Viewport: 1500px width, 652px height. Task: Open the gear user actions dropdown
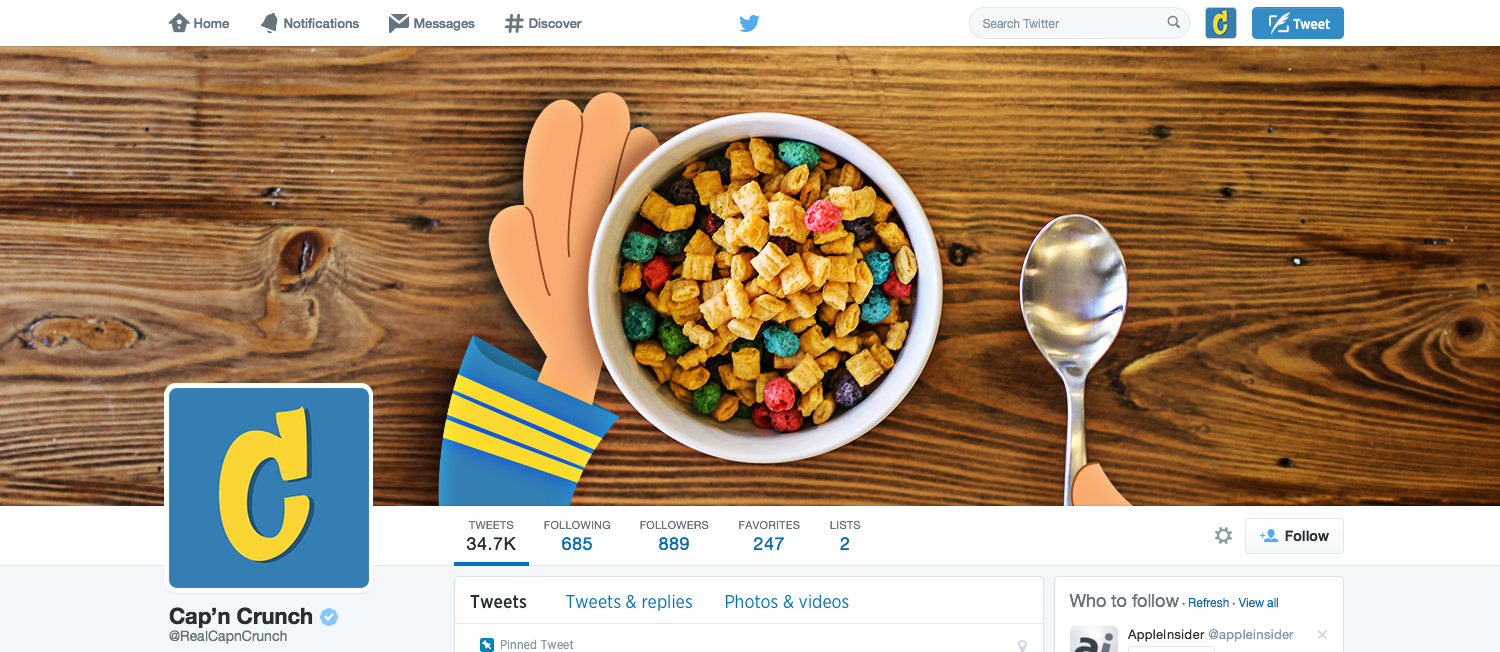tap(1223, 536)
